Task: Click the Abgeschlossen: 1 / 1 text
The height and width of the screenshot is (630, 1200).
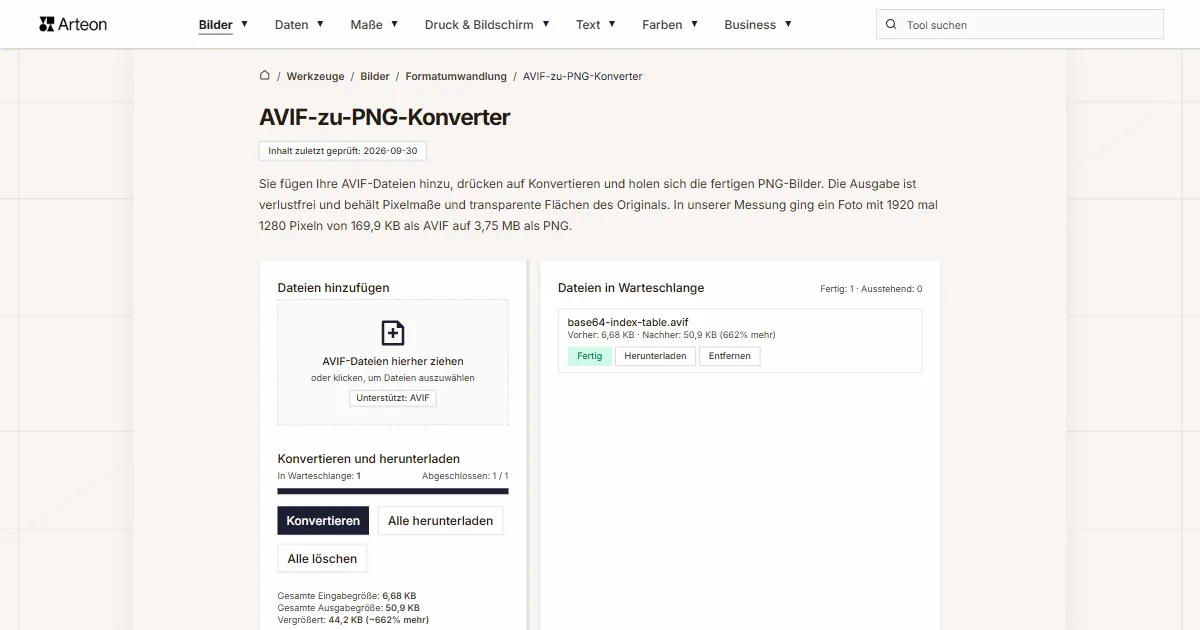Action: [465, 476]
